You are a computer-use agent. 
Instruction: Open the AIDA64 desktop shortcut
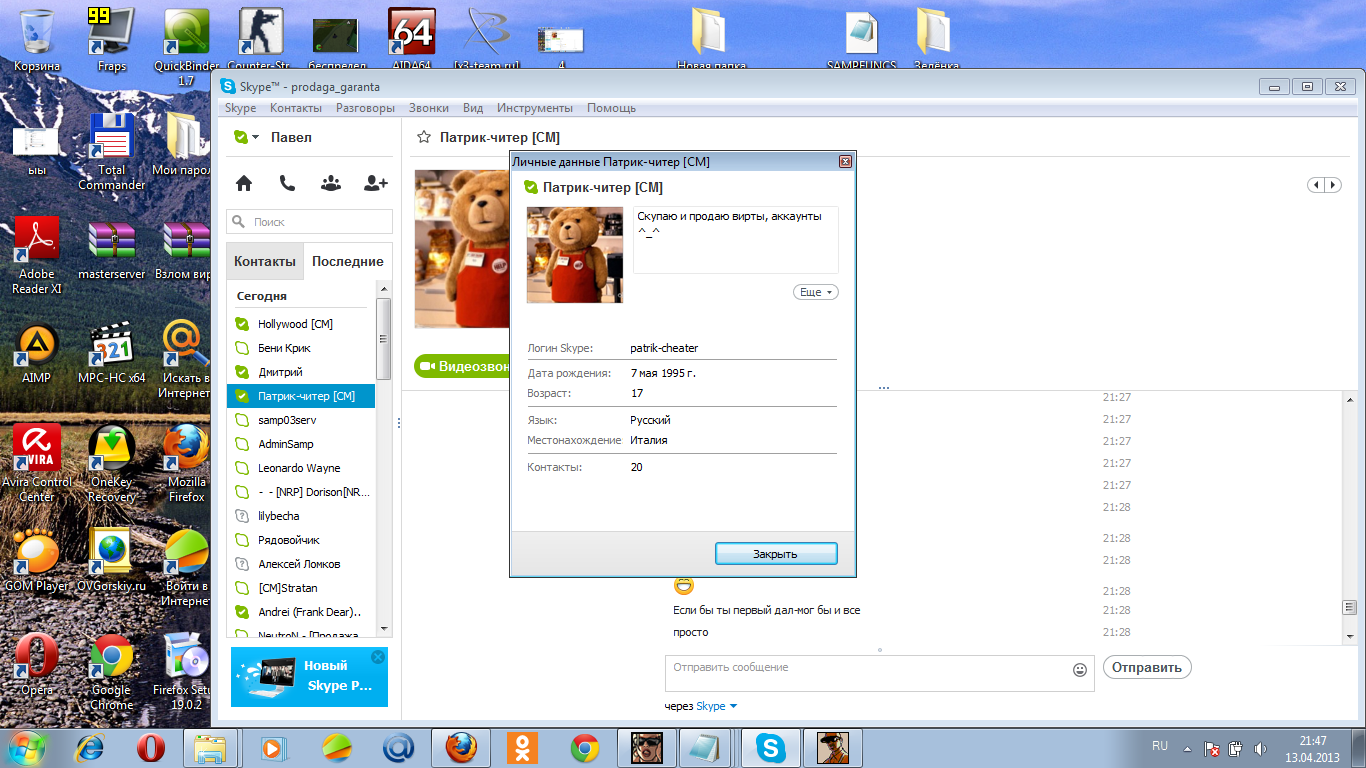pyautogui.click(x=411, y=41)
